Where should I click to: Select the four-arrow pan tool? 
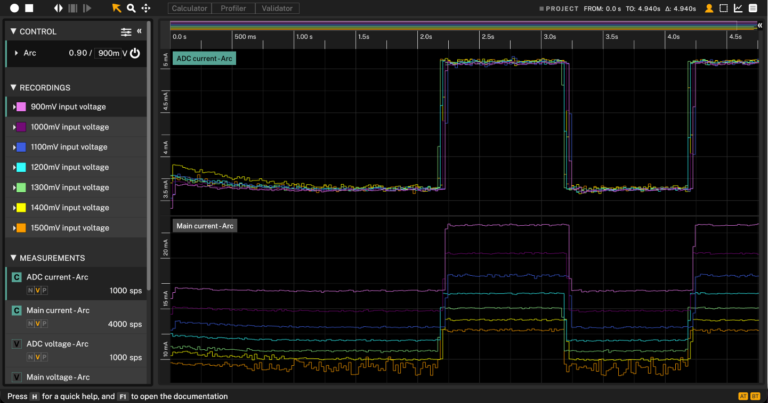145,8
